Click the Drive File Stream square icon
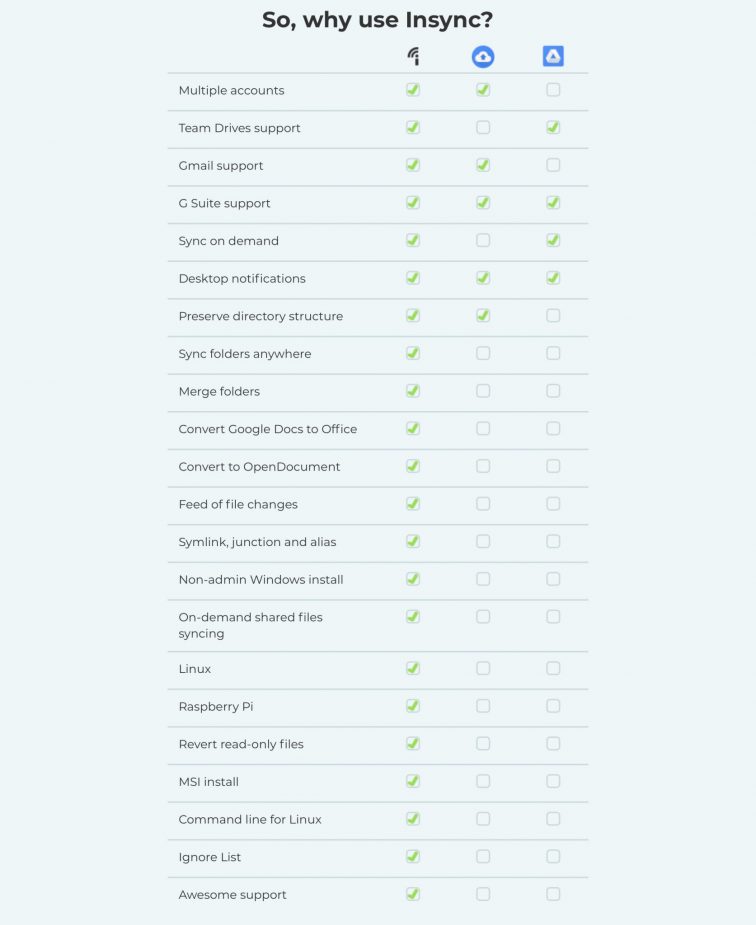The image size is (756, 925). click(x=553, y=57)
